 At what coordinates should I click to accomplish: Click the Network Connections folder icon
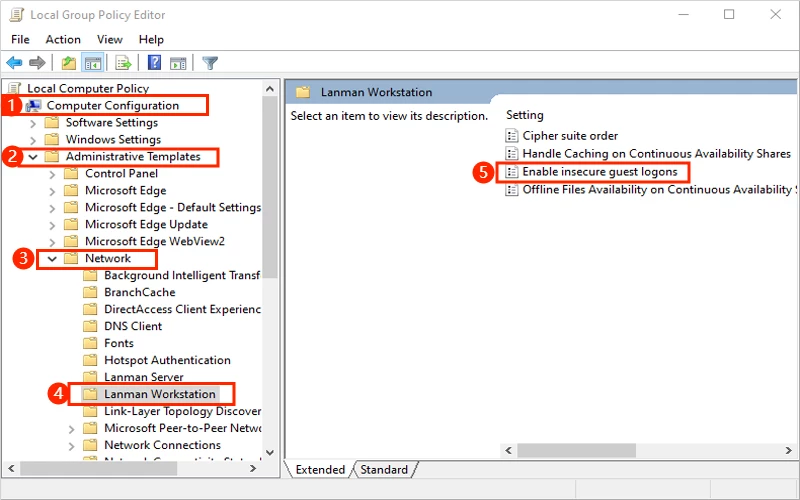click(90, 445)
